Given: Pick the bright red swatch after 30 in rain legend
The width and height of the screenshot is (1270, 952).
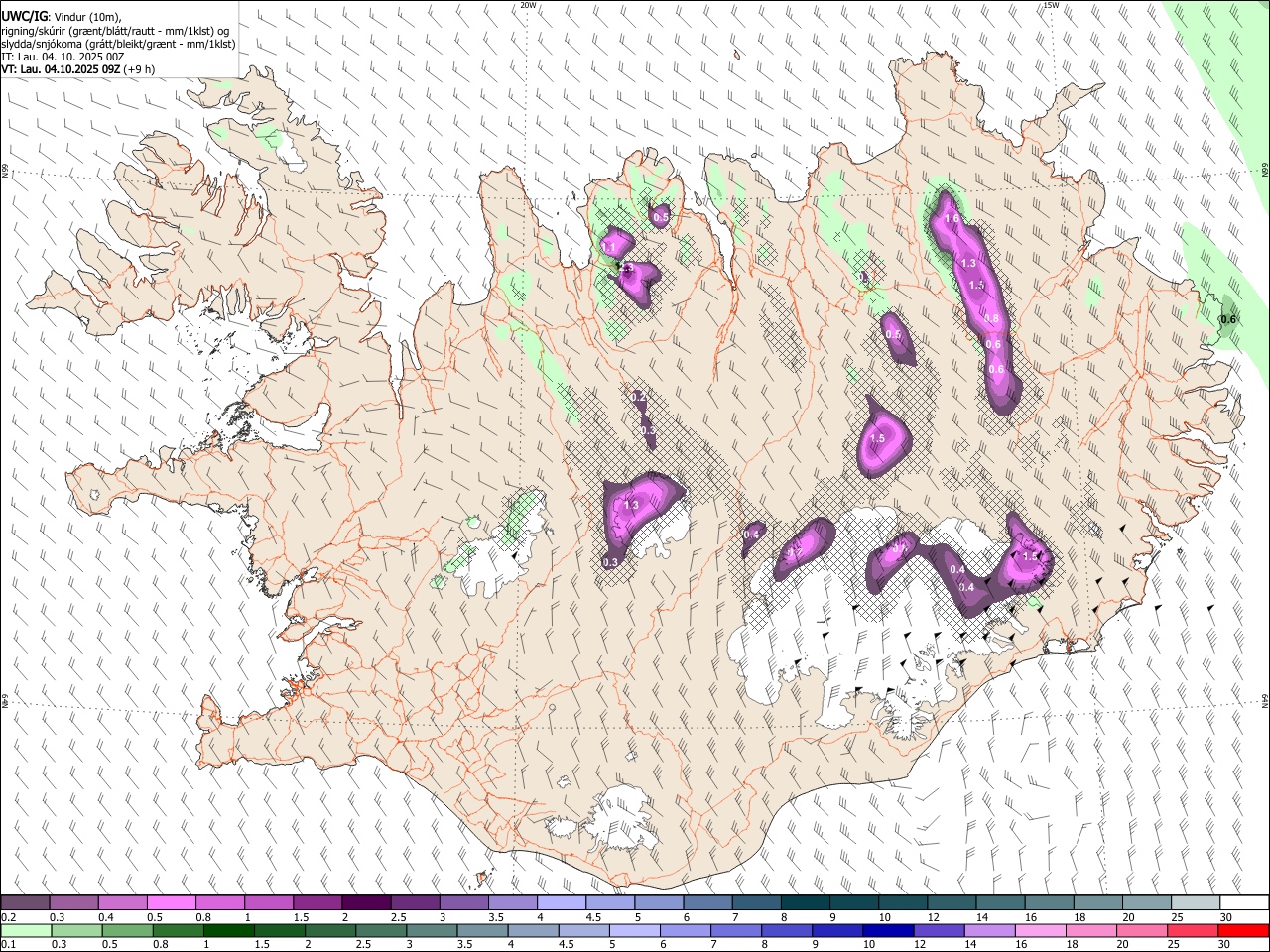Looking at the screenshot, I should (1244, 930).
